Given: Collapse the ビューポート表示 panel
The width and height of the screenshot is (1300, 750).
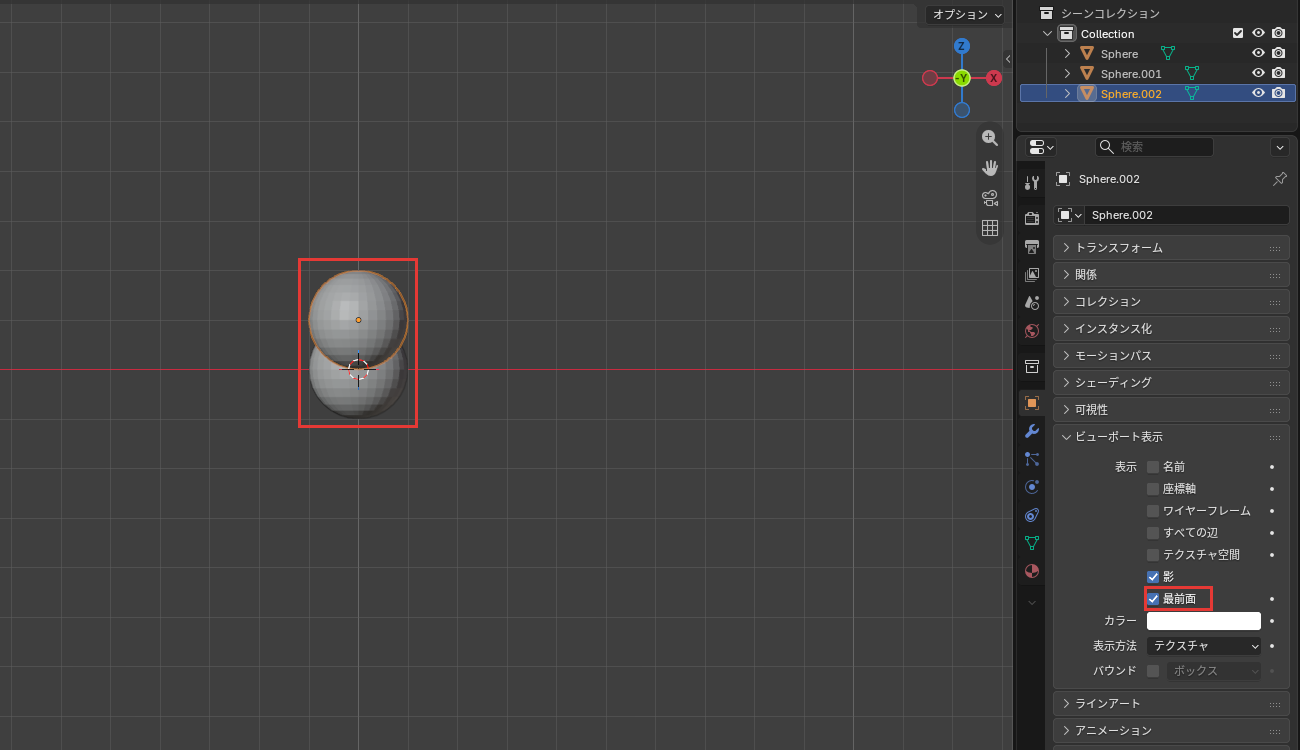Looking at the screenshot, I should (x=1171, y=437).
